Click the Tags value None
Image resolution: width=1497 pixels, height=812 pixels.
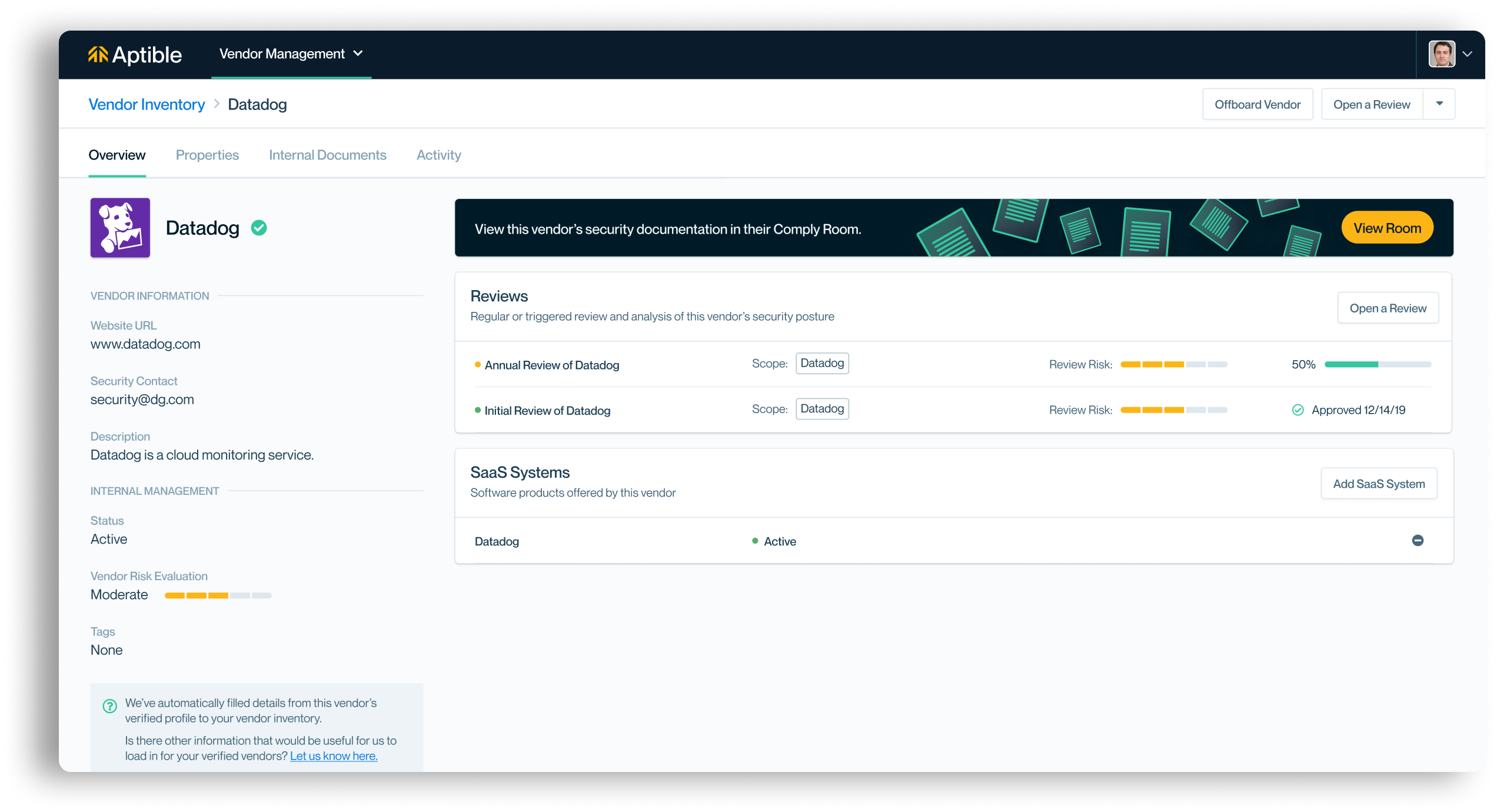[x=107, y=650]
